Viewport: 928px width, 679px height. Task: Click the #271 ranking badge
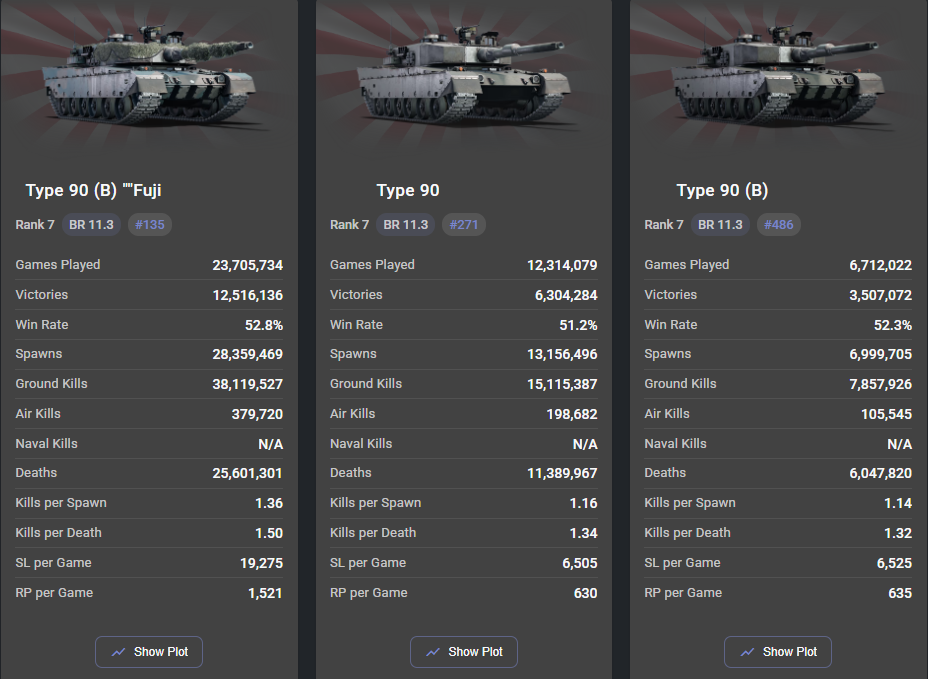[x=464, y=225]
